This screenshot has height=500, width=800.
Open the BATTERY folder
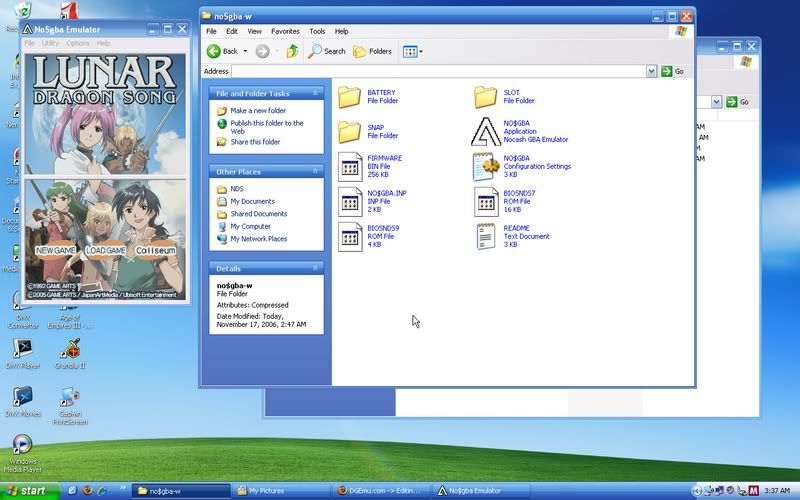pos(350,97)
